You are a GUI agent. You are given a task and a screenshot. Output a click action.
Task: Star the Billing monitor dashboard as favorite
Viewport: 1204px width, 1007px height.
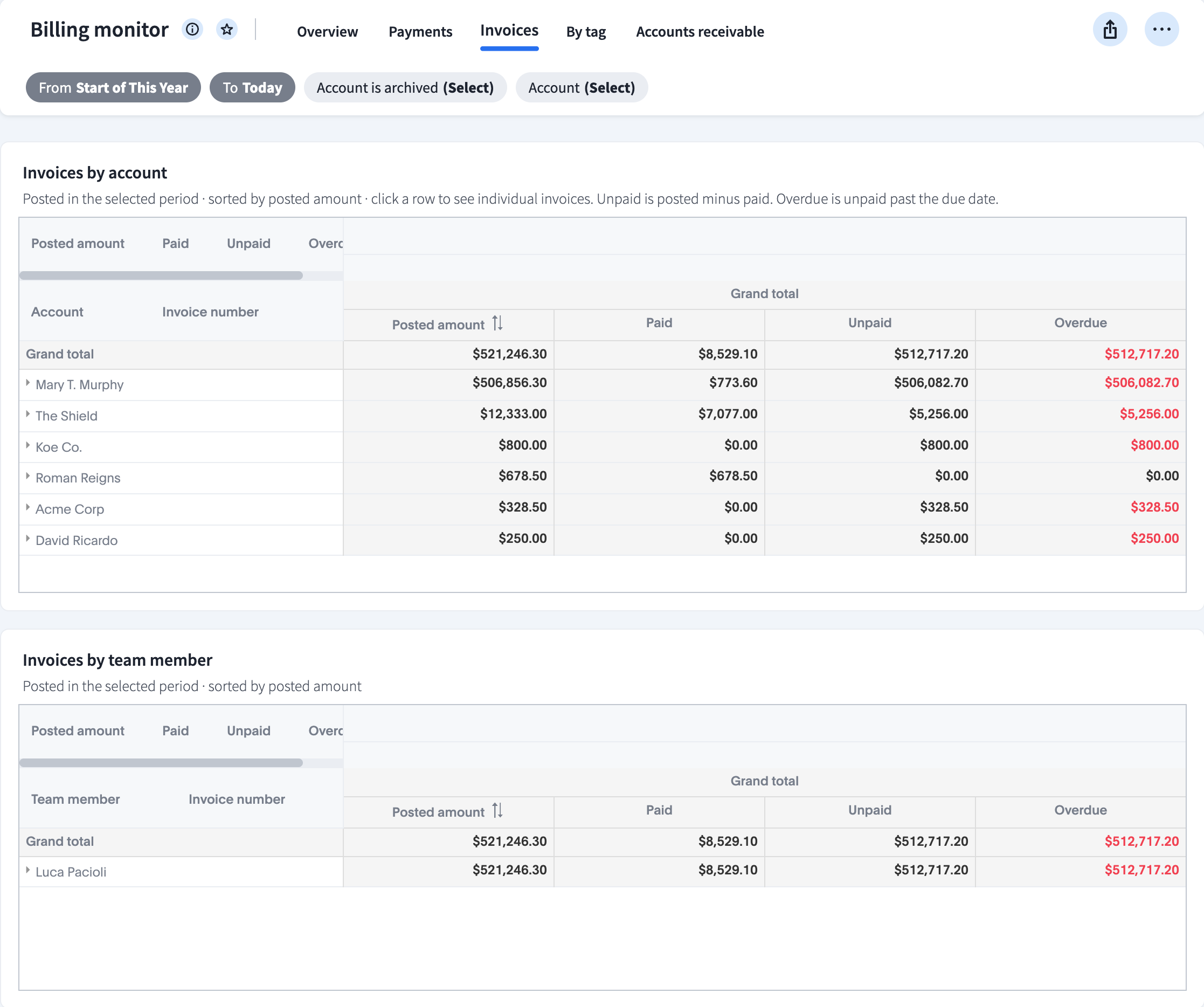click(227, 29)
